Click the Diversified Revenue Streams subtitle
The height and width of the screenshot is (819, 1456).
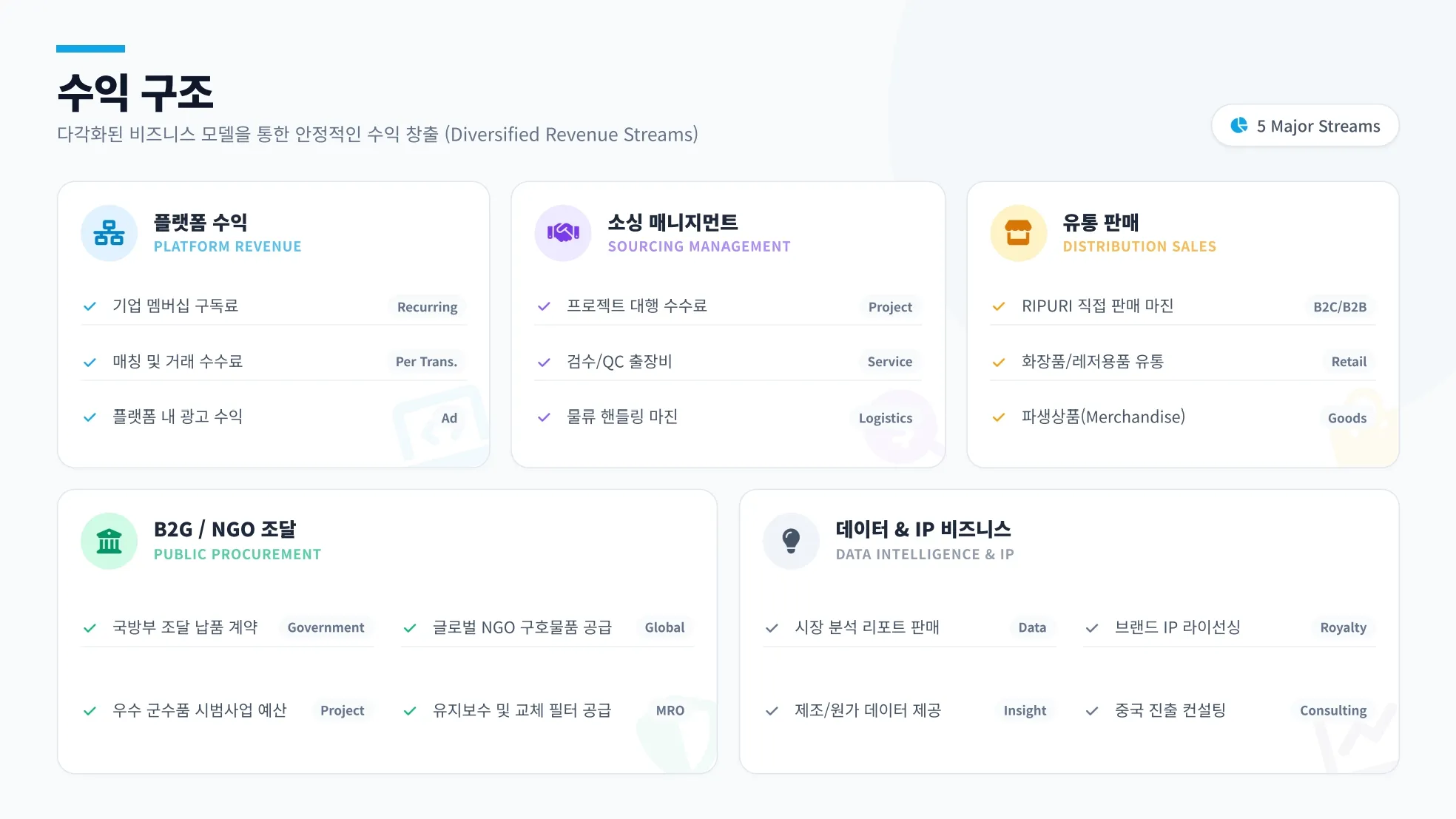(x=377, y=135)
